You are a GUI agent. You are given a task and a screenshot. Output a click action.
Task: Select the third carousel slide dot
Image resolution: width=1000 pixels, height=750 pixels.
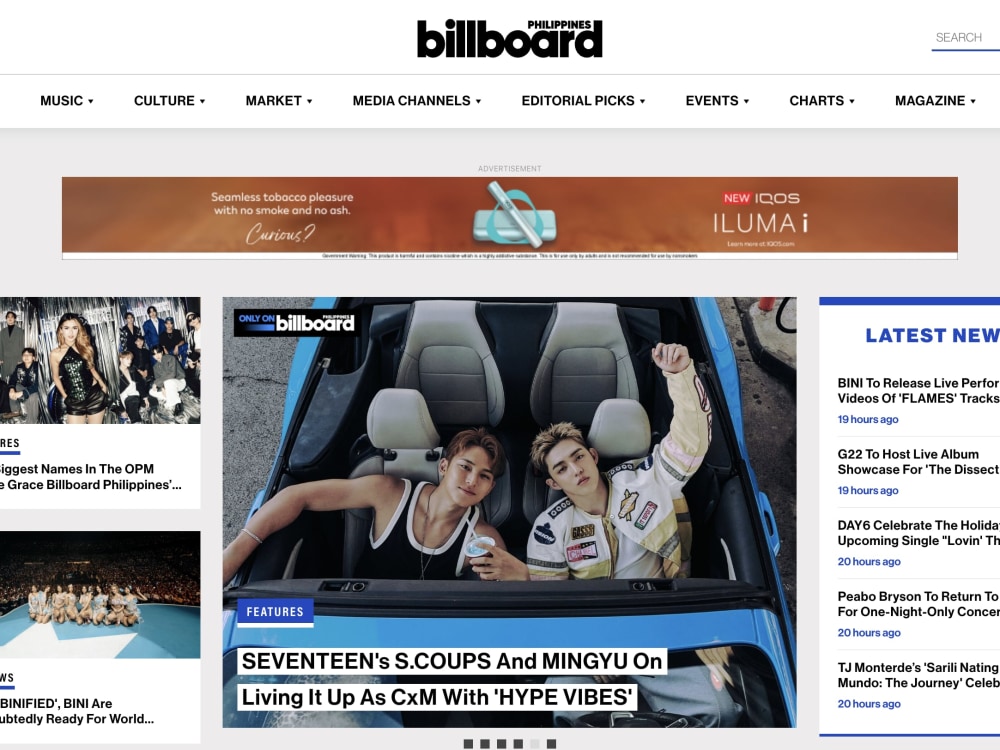click(x=501, y=744)
